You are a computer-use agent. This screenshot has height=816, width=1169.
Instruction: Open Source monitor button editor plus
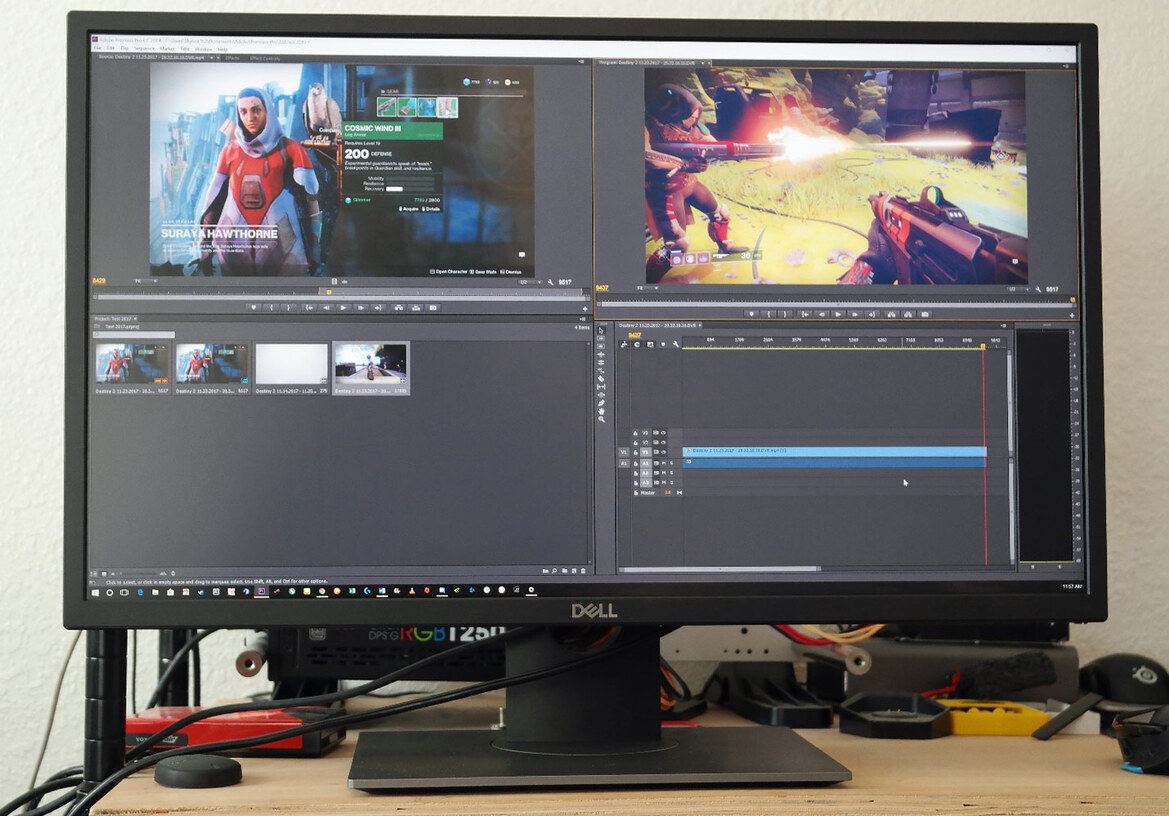585,309
